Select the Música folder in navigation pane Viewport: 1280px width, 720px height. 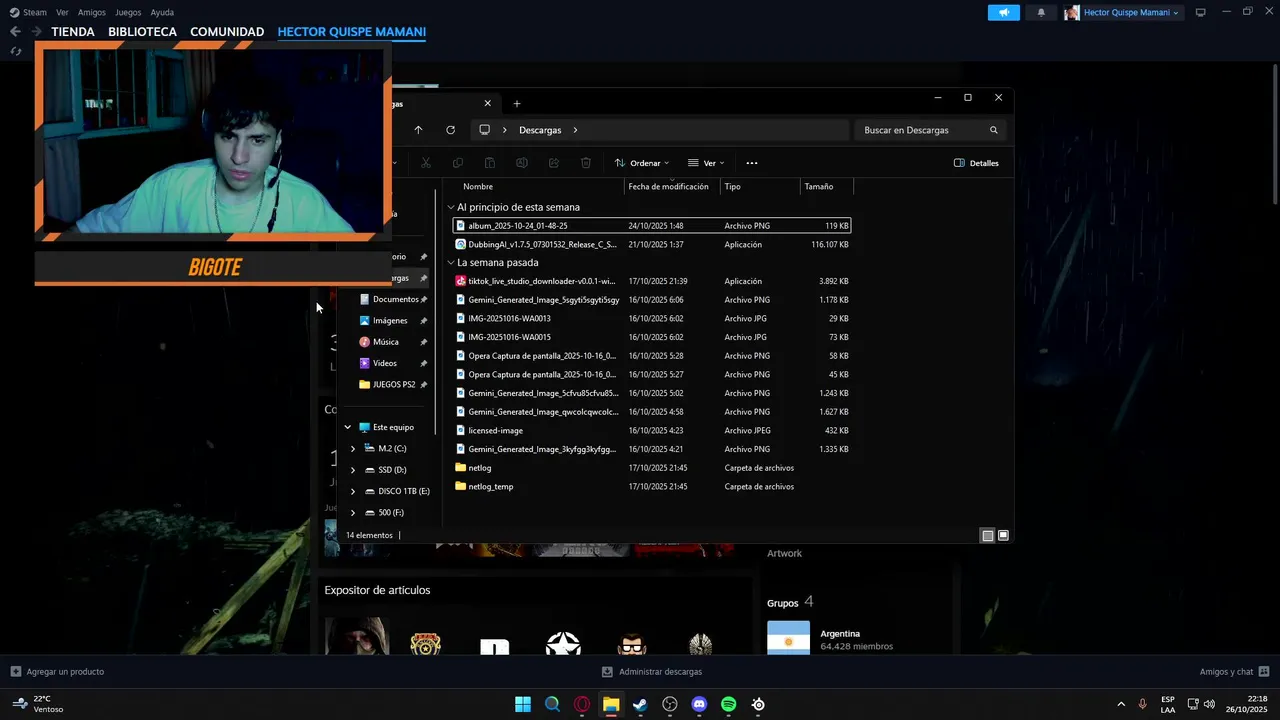click(x=386, y=342)
